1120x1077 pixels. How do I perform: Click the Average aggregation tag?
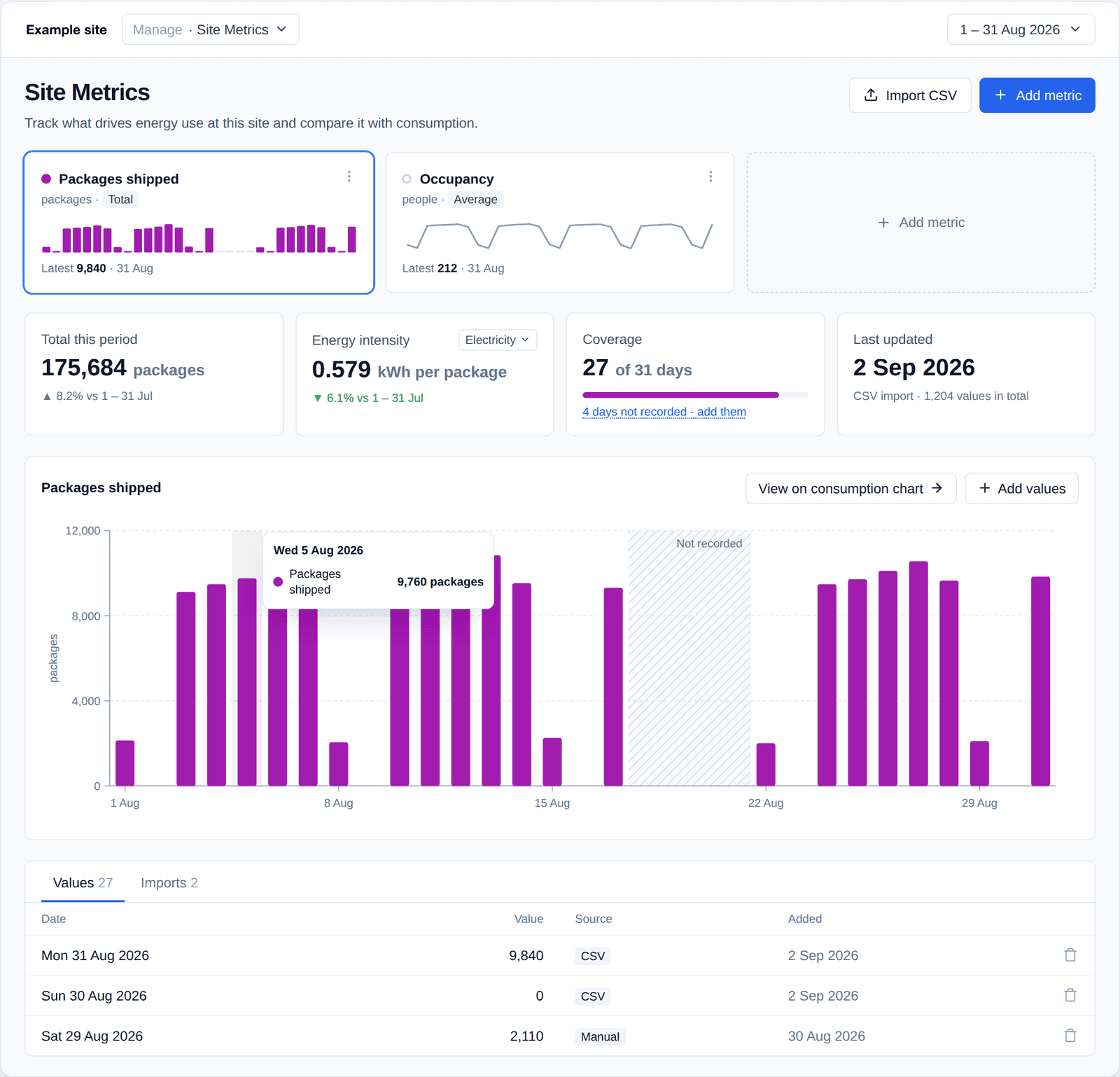475,200
